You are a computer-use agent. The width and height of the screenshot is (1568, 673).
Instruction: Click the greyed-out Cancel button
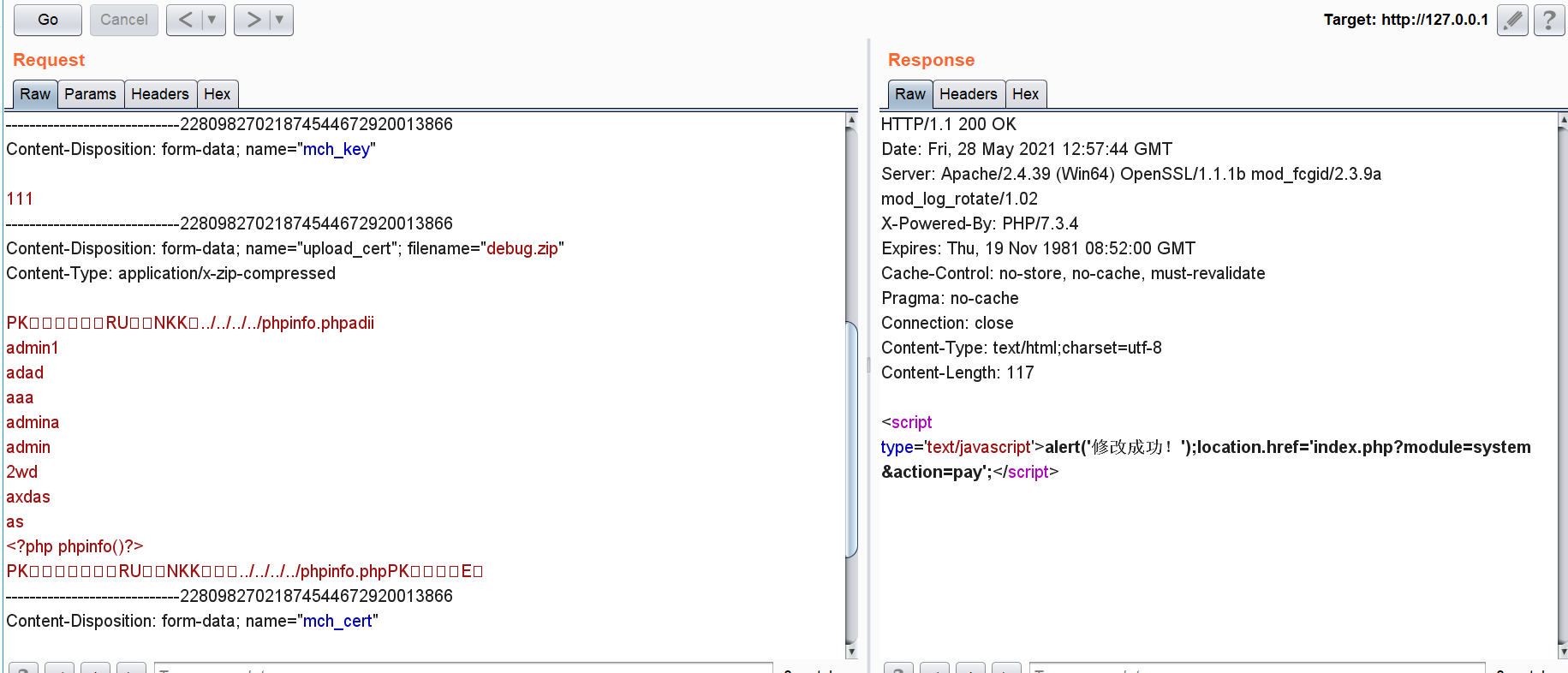coord(124,20)
